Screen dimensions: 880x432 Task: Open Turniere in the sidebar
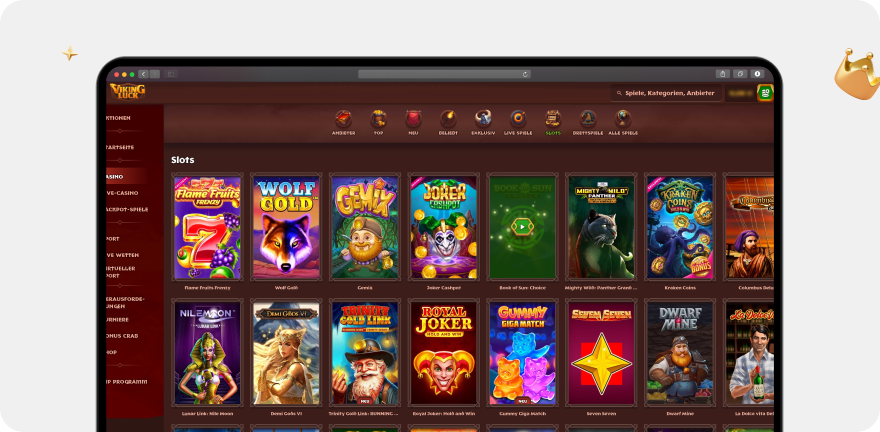point(117,319)
